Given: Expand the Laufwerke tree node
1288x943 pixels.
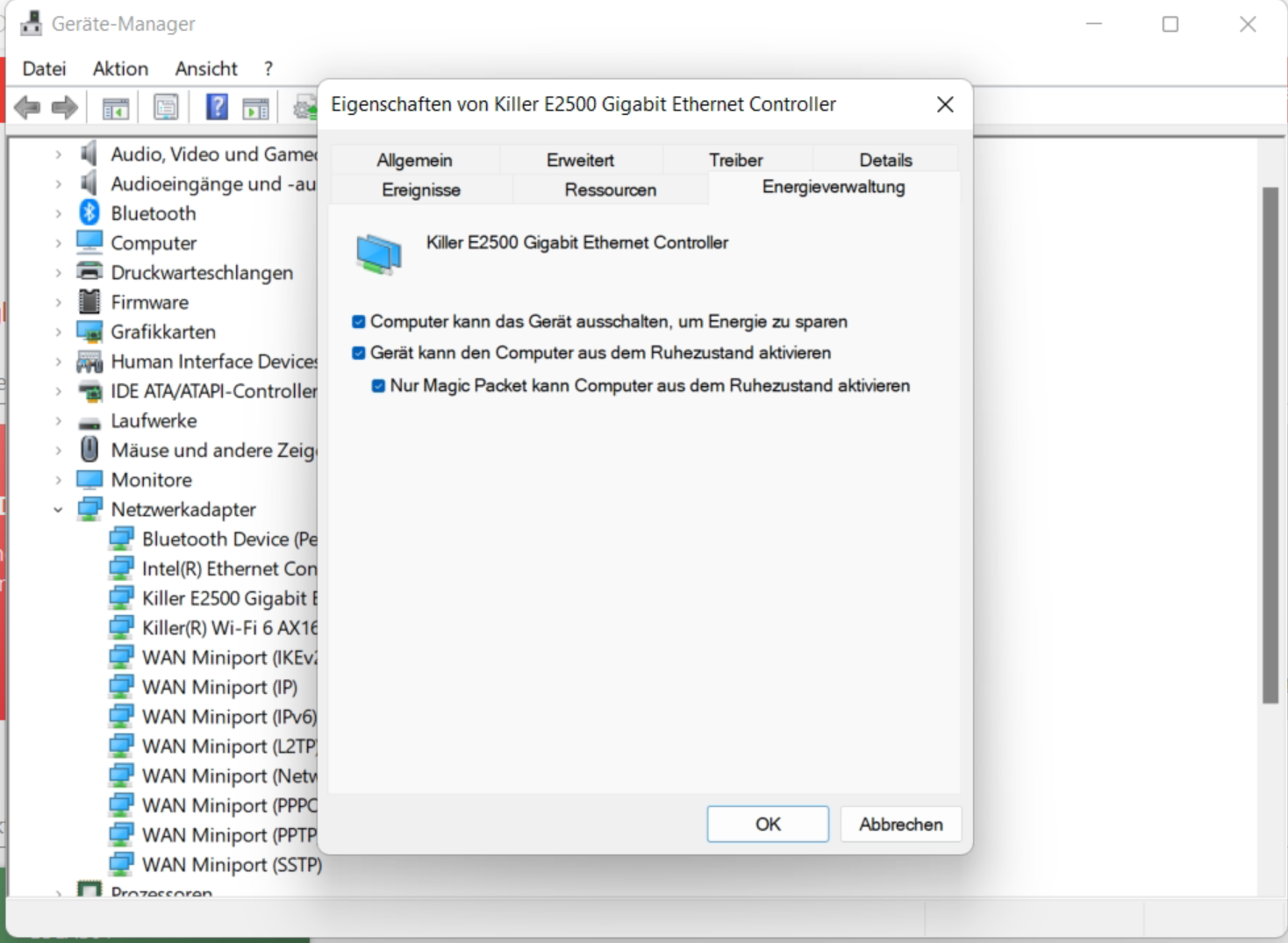Looking at the screenshot, I should point(58,421).
